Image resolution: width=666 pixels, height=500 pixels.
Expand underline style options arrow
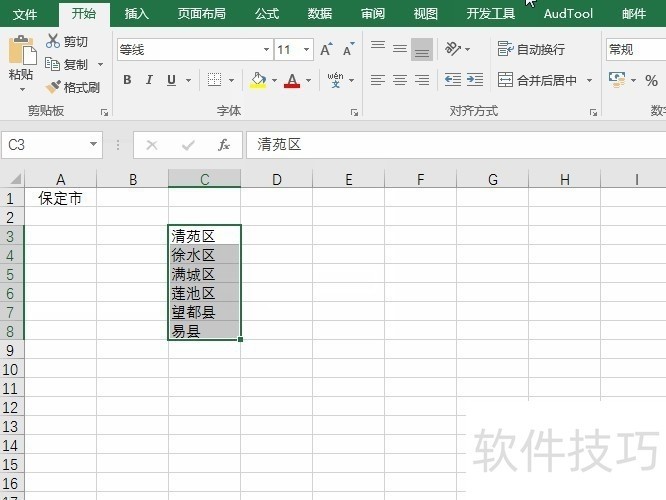(x=188, y=80)
